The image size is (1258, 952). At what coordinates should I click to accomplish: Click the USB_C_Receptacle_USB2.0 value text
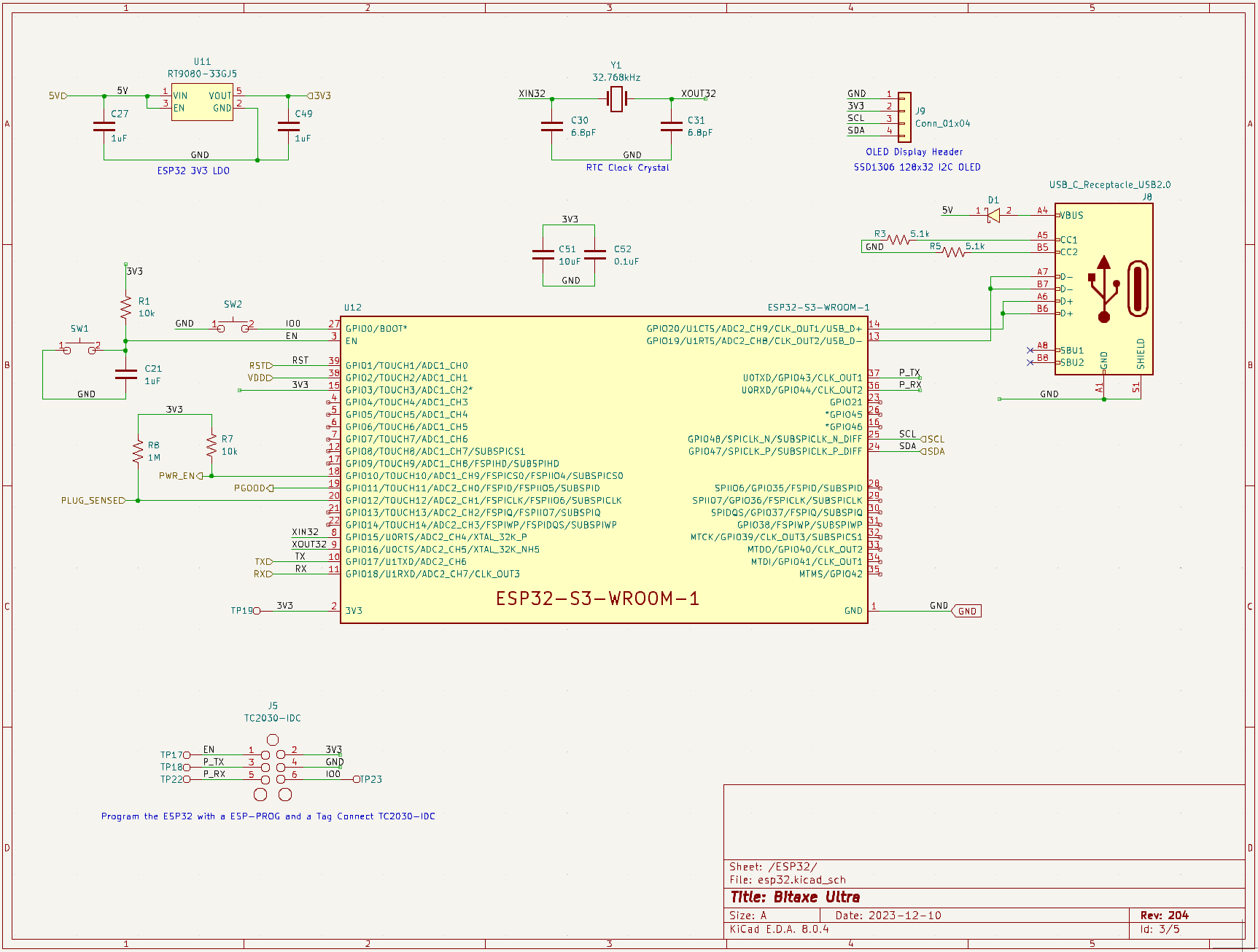pos(1110,184)
